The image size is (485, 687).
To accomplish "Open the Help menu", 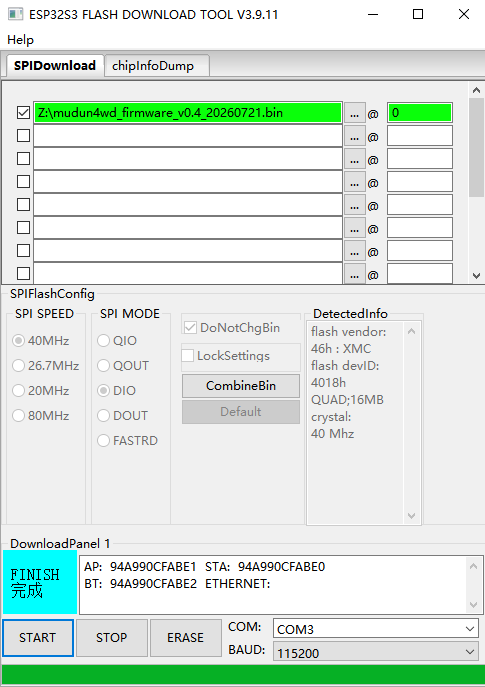I will (20, 40).
